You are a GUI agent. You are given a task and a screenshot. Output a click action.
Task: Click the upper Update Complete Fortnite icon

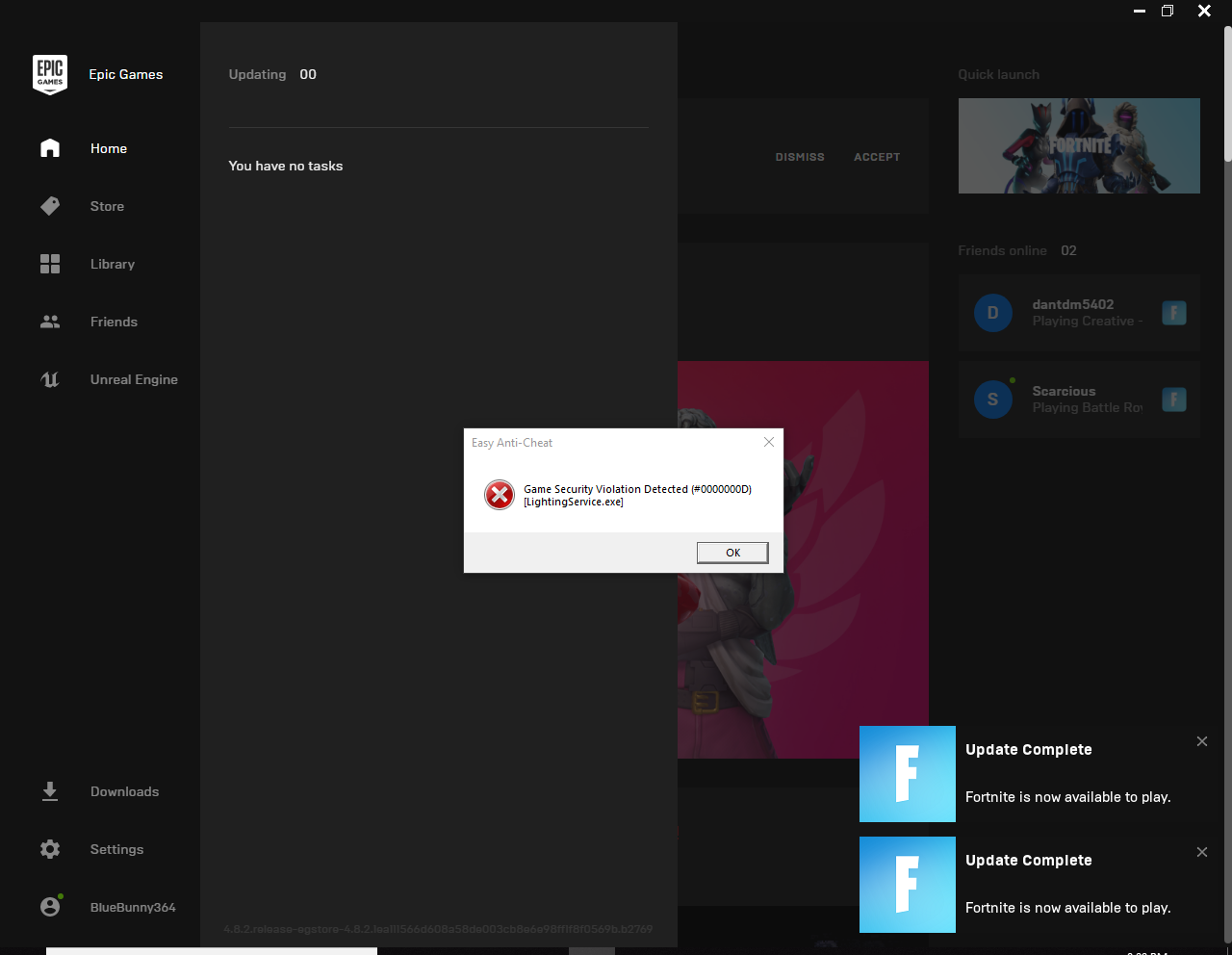click(908, 774)
